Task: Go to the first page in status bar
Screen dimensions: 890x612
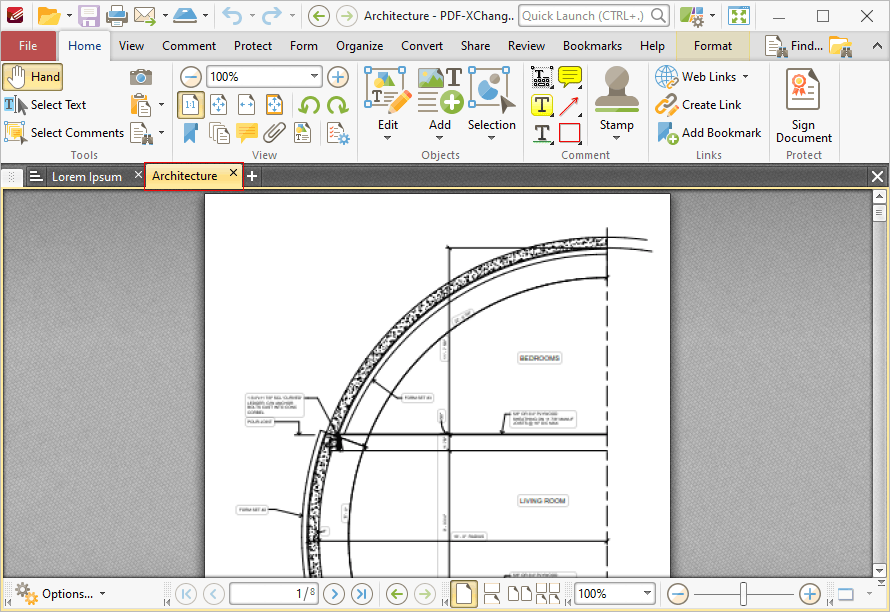Action: pyautogui.click(x=186, y=594)
